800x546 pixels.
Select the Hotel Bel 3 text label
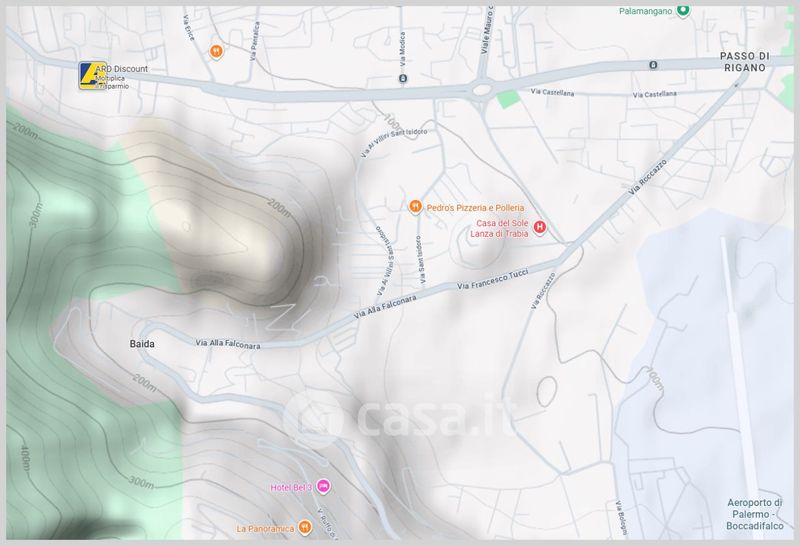pyautogui.click(x=291, y=487)
